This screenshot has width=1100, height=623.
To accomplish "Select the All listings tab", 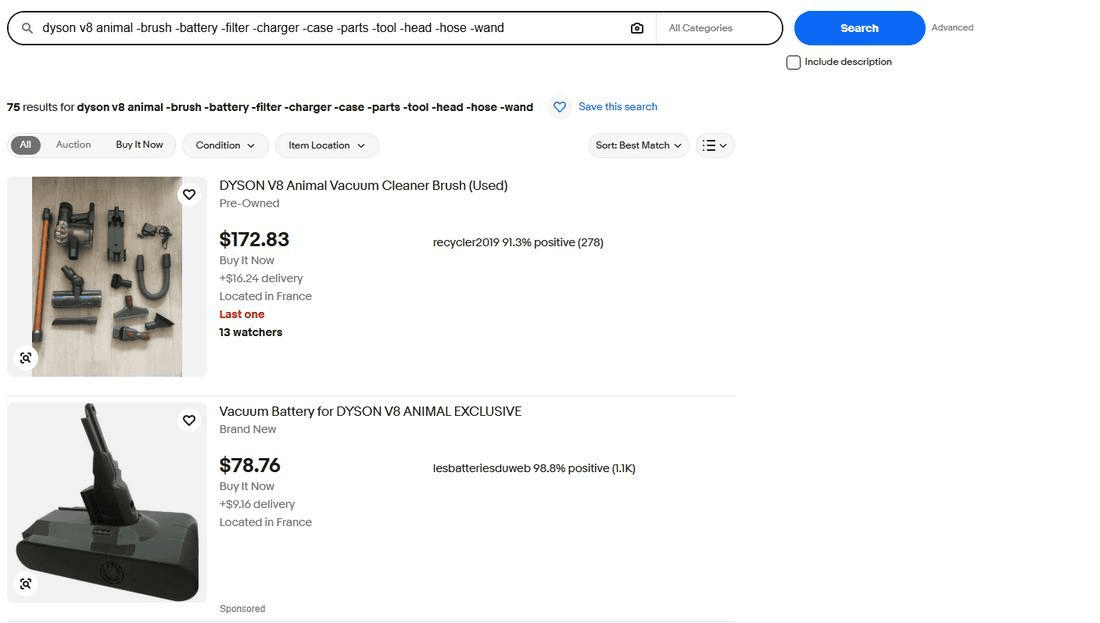I will point(25,145).
